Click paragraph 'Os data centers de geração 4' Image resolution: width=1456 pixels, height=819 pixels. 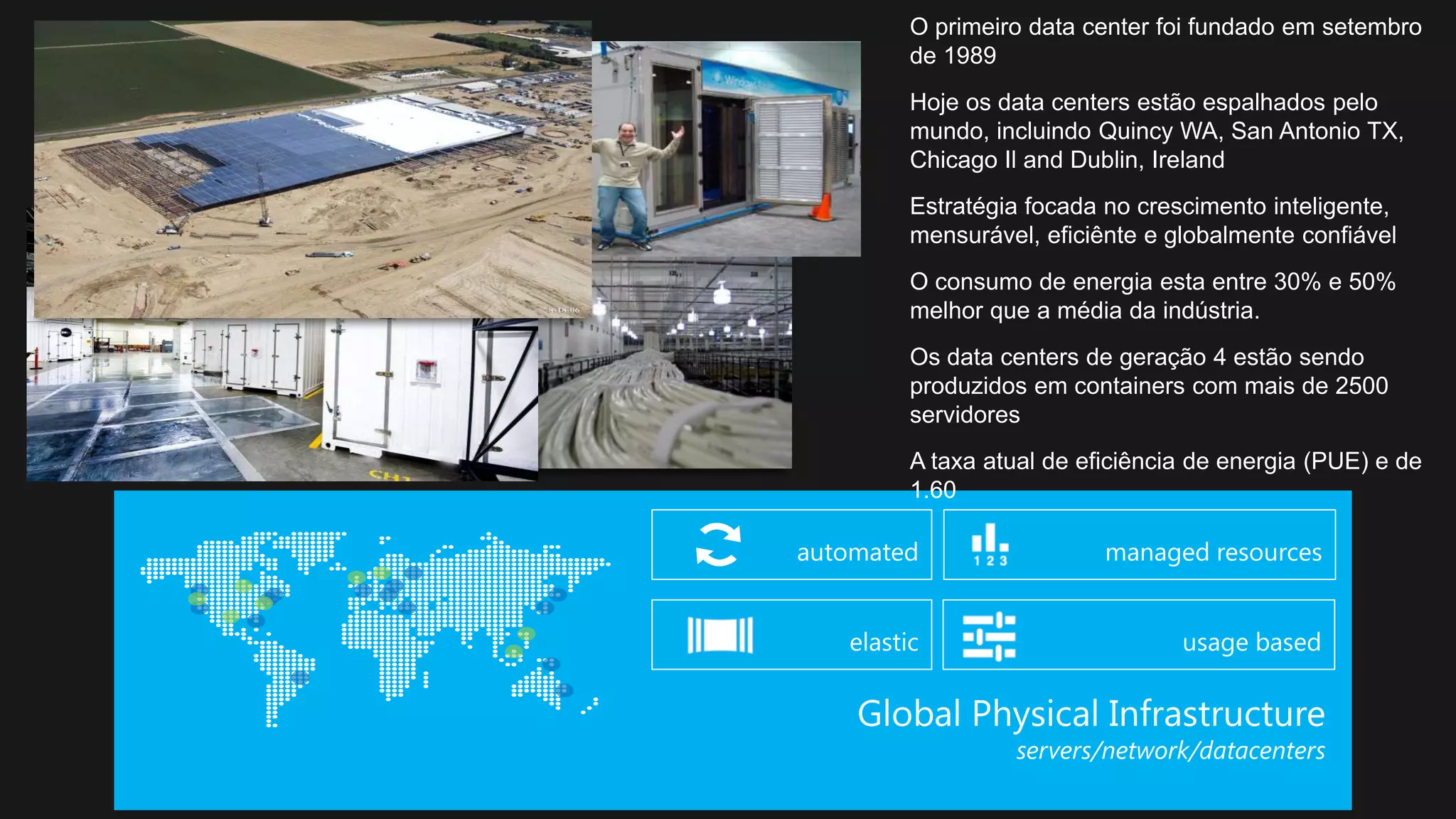1149,385
